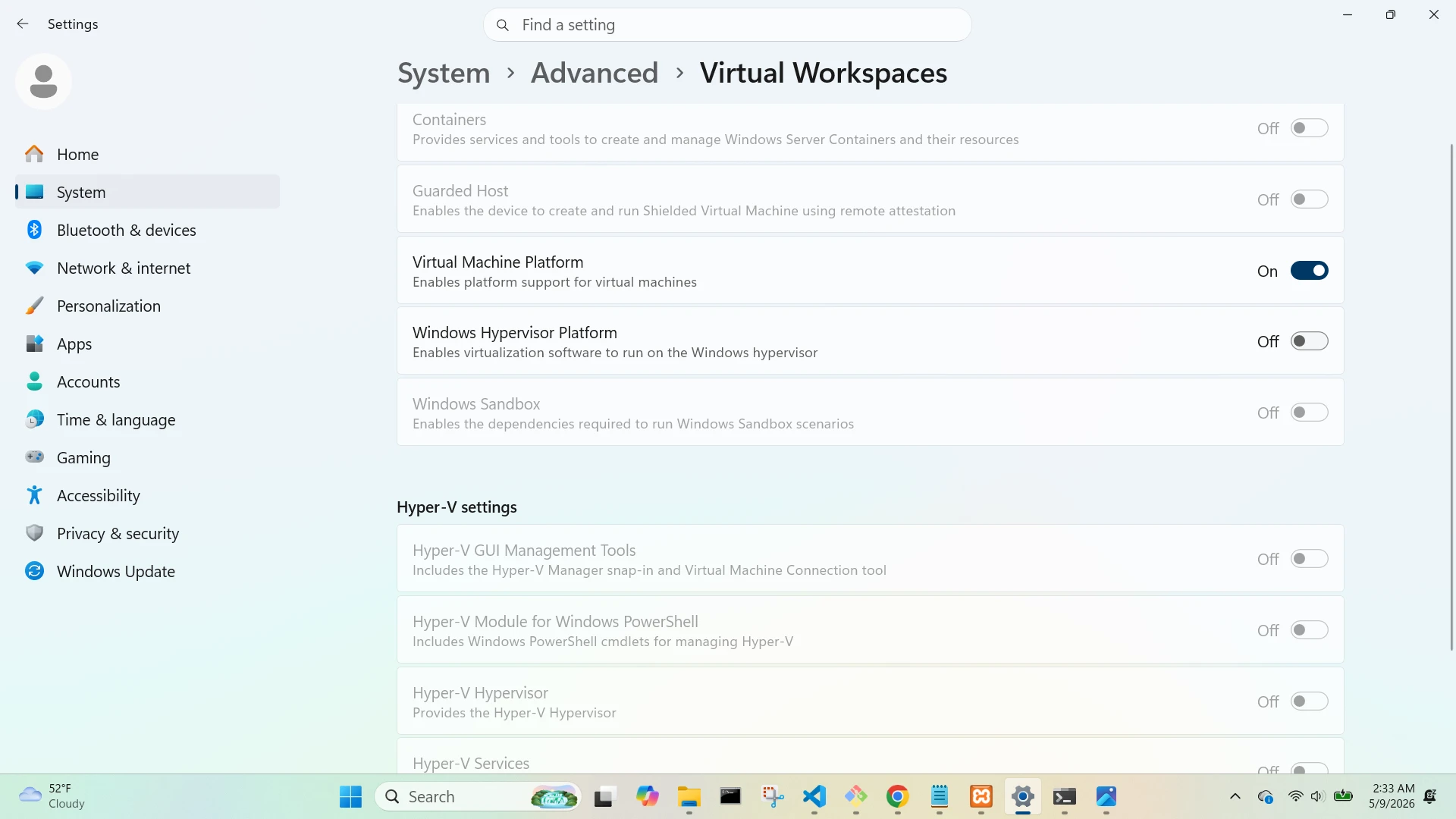Viewport: 1456px width, 819px height.
Task: Click the vertical scrollbar thumb
Action: coord(1451,397)
